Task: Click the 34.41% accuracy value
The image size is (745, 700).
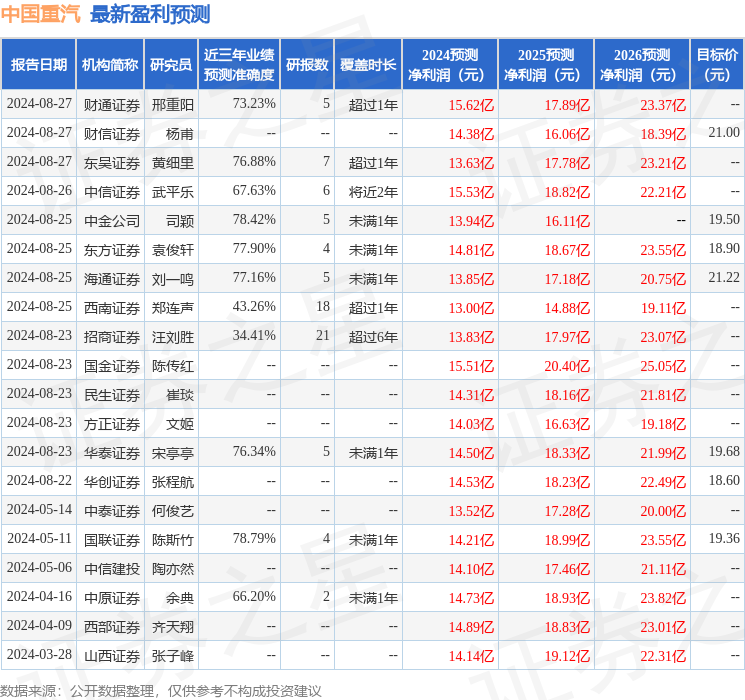Action: click(254, 336)
